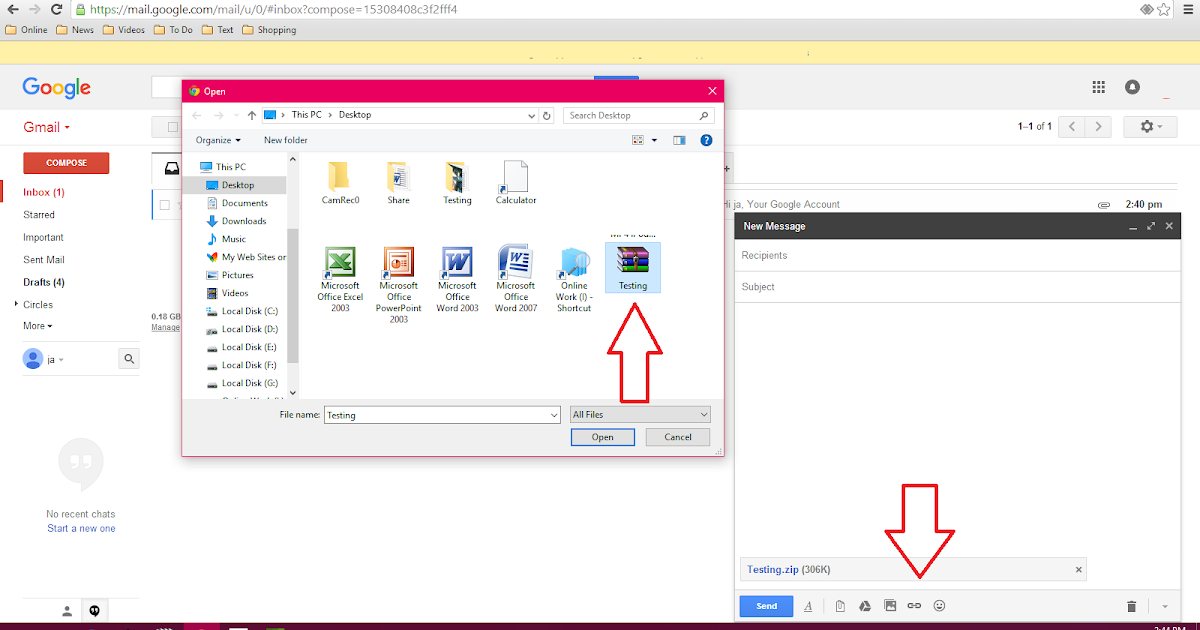
Task: Open Drafts (4) label
Action: point(44,282)
